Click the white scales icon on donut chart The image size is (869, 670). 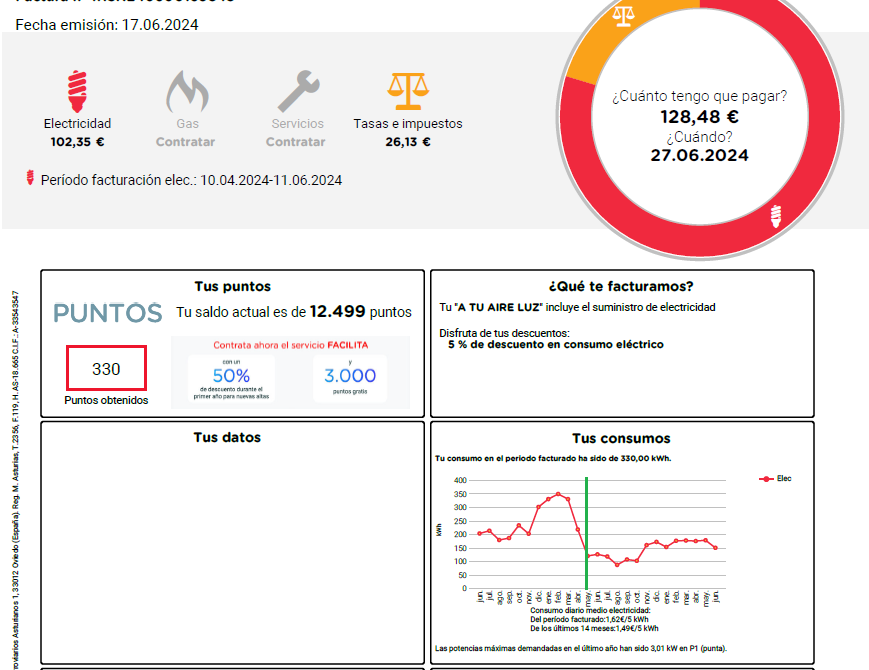click(623, 15)
